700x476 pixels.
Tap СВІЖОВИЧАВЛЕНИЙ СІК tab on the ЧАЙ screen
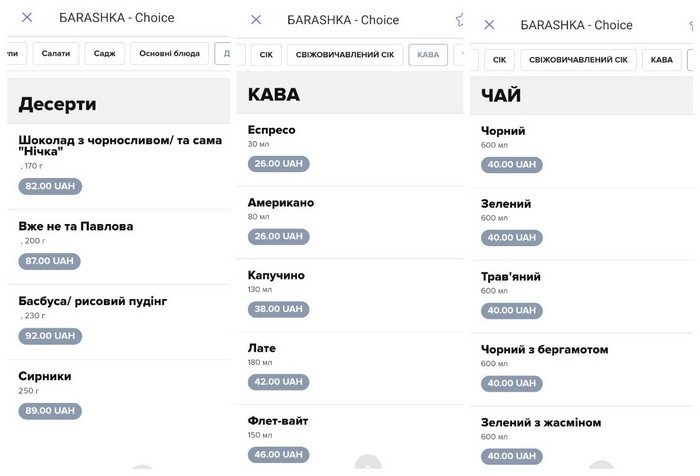[x=578, y=60]
